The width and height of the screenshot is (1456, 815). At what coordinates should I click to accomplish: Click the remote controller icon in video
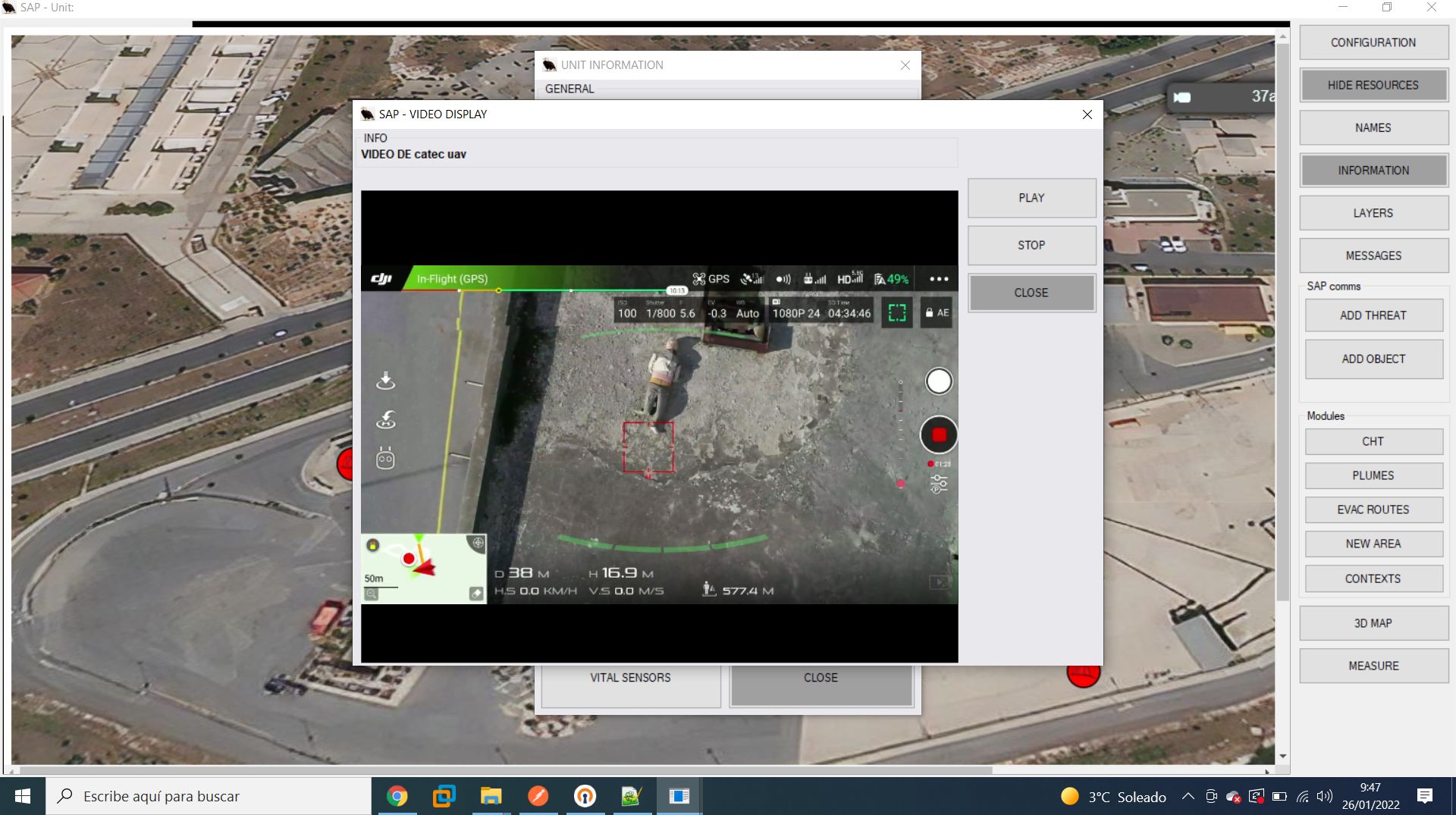point(385,458)
